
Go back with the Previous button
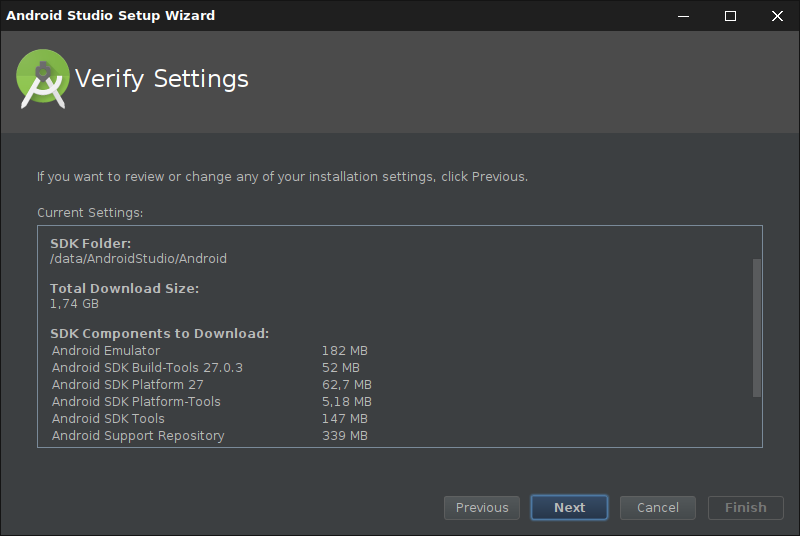pyautogui.click(x=482, y=508)
